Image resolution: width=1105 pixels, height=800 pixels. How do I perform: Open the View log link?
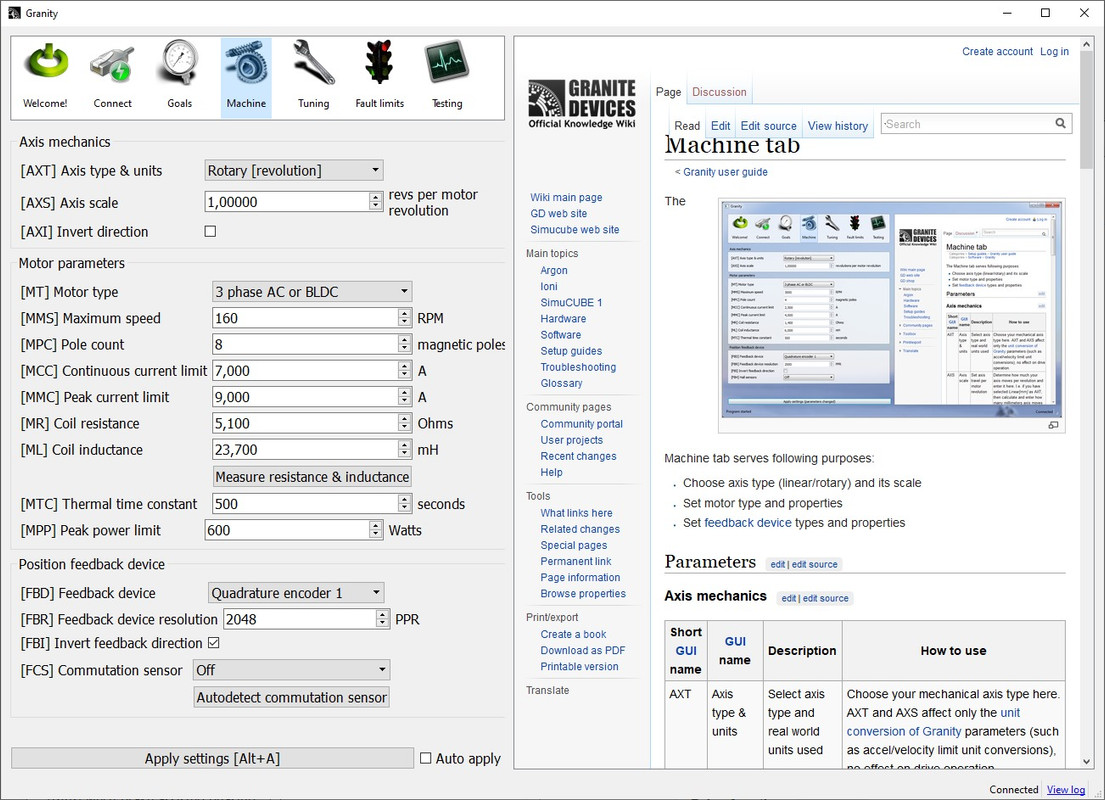coord(1066,789)
